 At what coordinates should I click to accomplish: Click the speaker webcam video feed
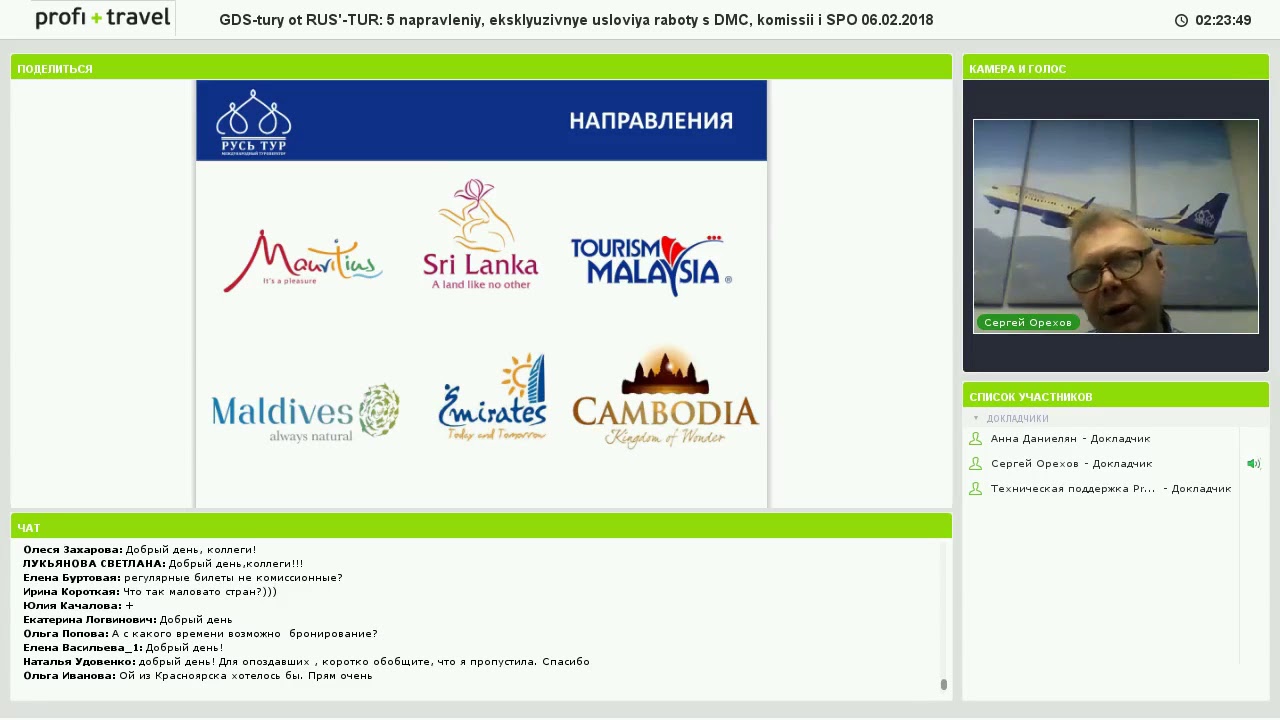click(1116, 226)
